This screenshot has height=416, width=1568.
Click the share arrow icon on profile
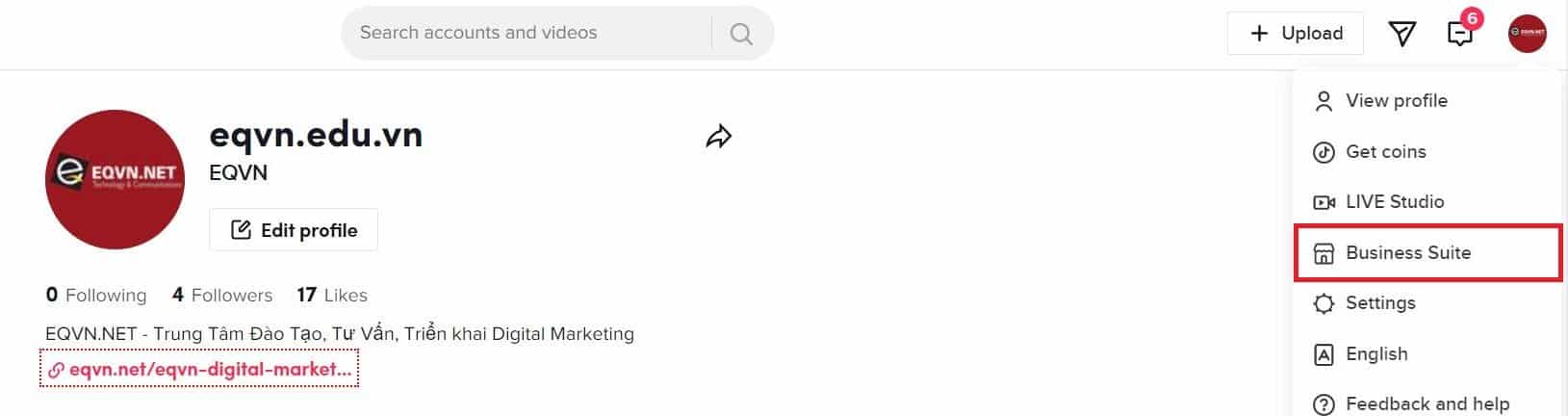click(x=719, y=137)
